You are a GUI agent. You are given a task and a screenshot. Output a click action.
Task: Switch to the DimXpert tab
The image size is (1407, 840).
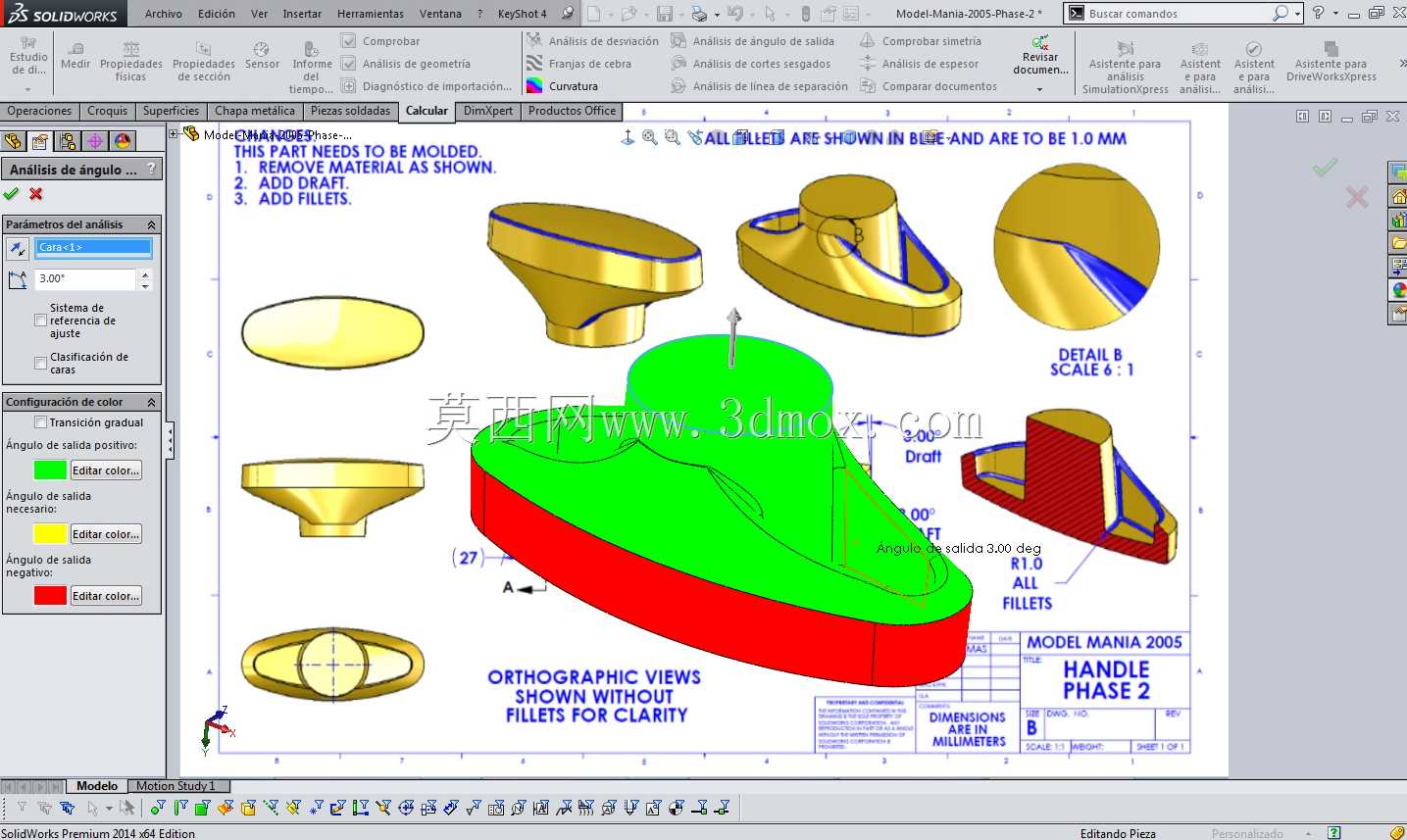tap(488, 111)
